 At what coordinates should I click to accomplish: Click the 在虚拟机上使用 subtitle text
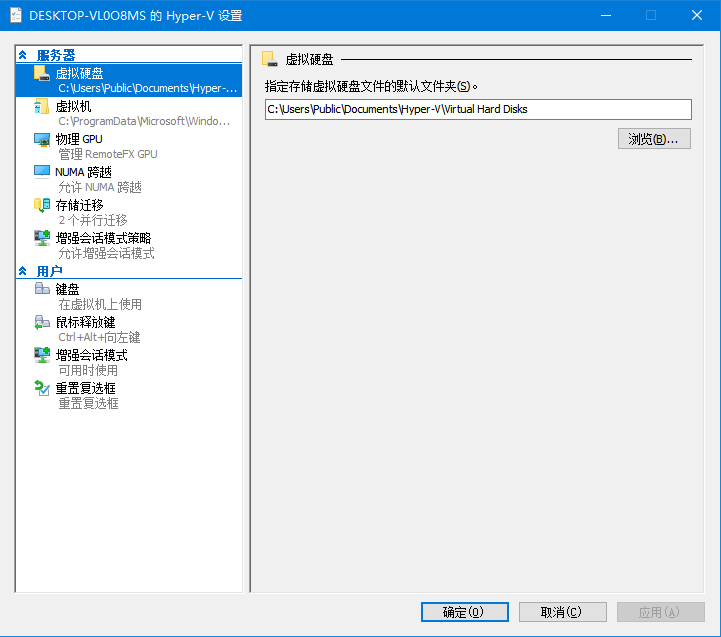[x=100, y=304]
